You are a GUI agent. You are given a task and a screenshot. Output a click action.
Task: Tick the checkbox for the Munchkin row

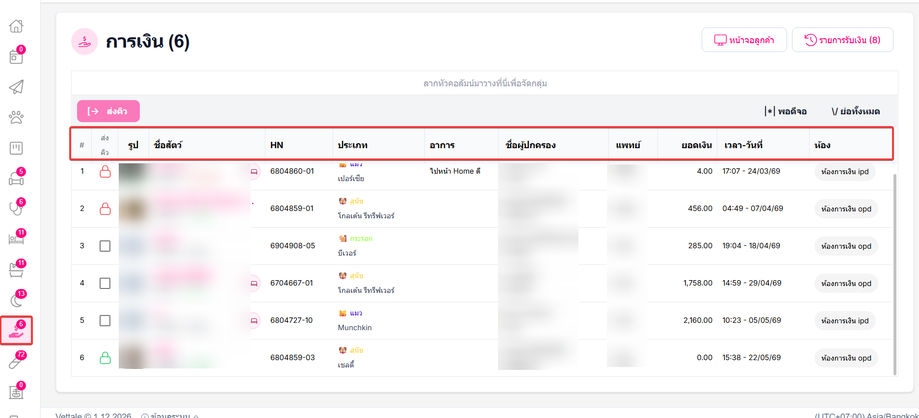105,321
